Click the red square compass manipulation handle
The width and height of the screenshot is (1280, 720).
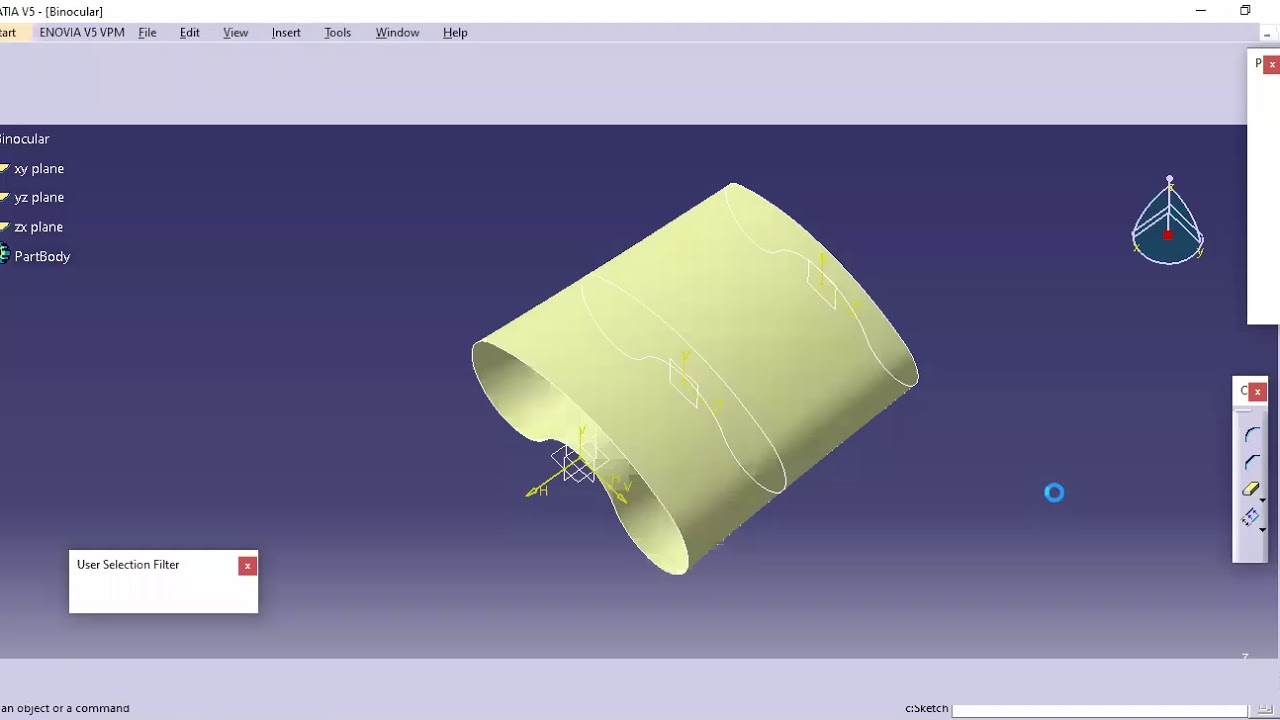point(1167,235)
